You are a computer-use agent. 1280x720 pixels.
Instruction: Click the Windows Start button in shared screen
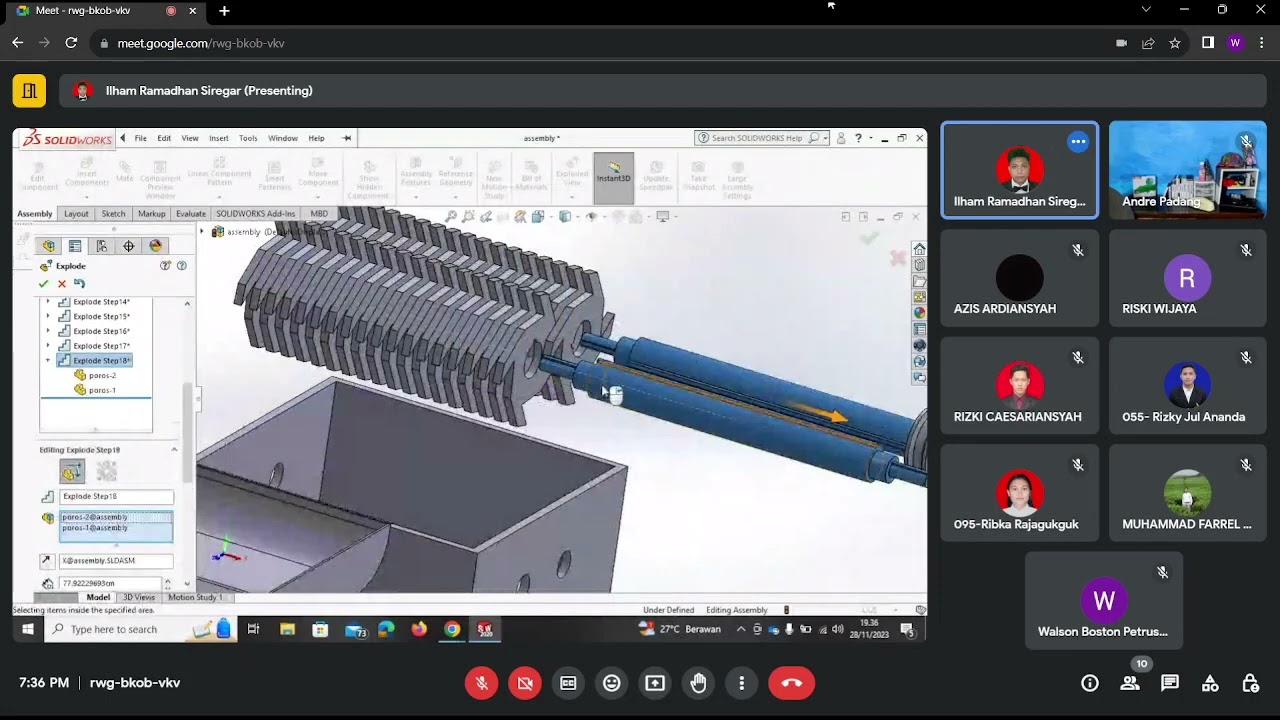28,629
